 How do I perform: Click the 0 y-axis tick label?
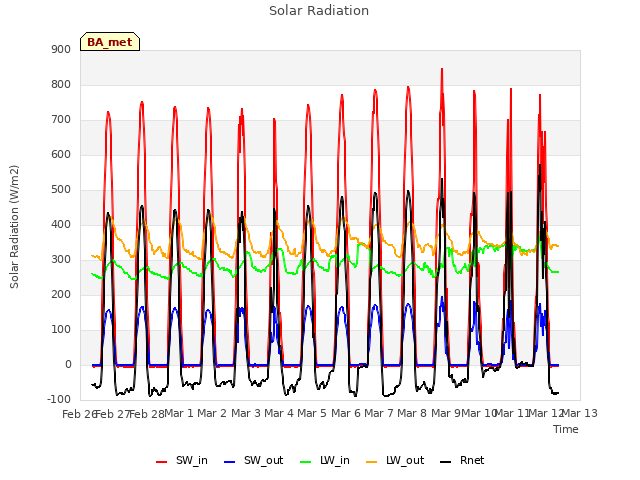coord(68,364)
